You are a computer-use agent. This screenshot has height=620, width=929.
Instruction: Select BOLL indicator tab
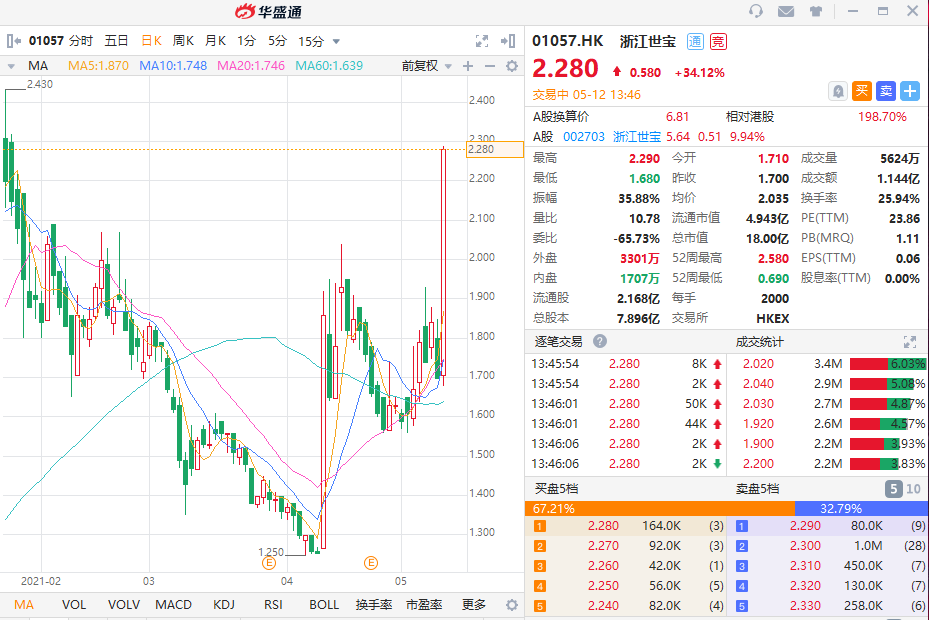(x=324, y=605)
